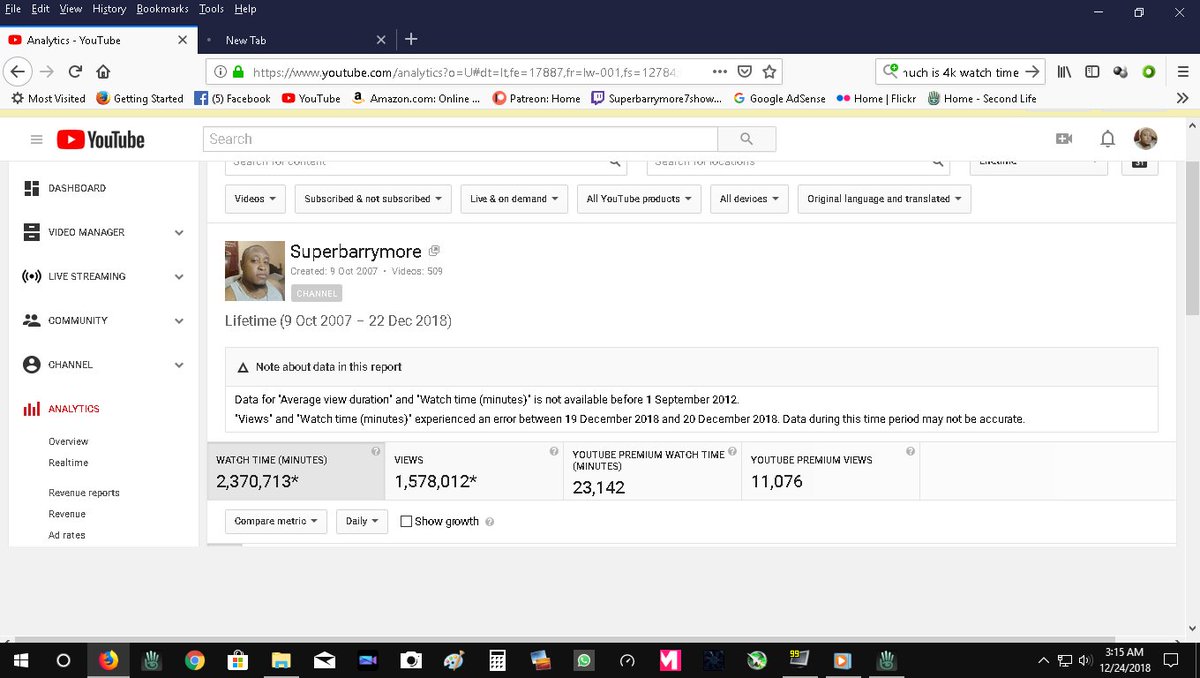The height and width of the screenshot is (678, 1200).
Task: Open page actions three-dot menu
Action: click(720, 72)
